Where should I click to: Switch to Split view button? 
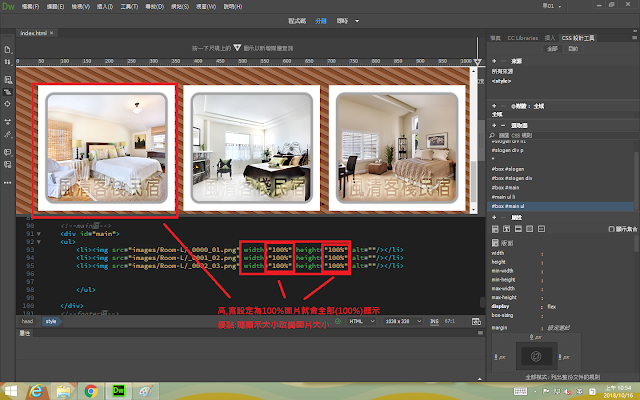pos(321,21)
